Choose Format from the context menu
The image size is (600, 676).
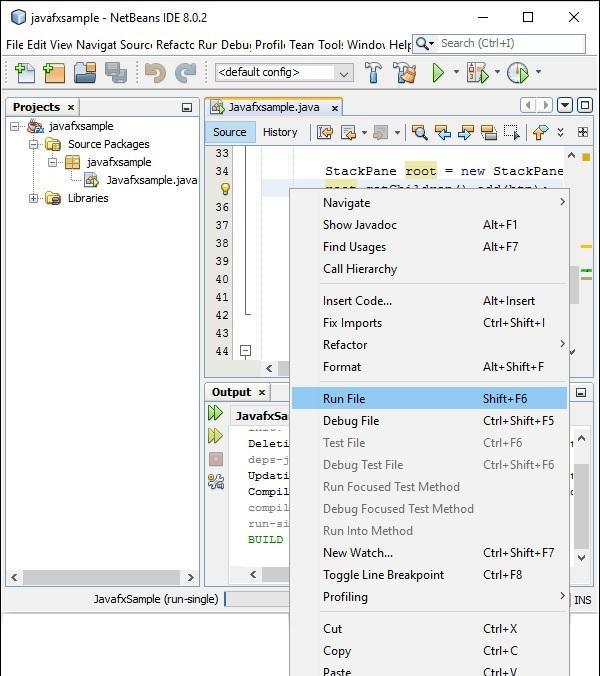[429, 366]
